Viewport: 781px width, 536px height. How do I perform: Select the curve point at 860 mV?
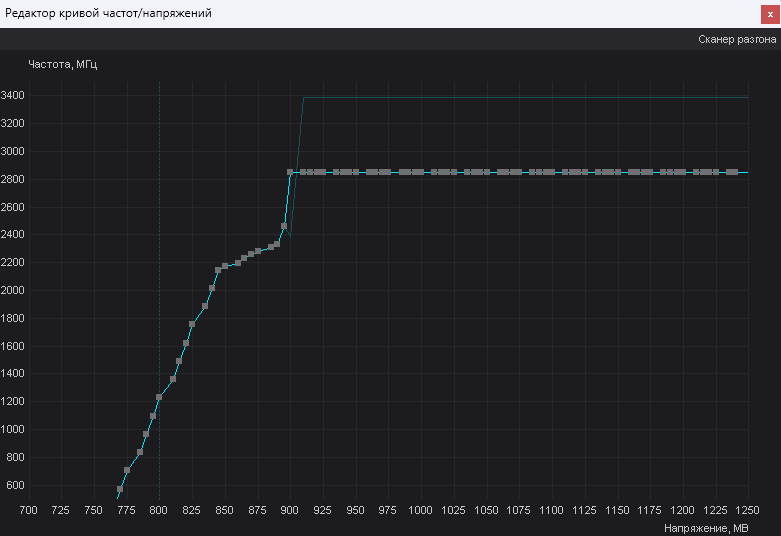[238, 263]
